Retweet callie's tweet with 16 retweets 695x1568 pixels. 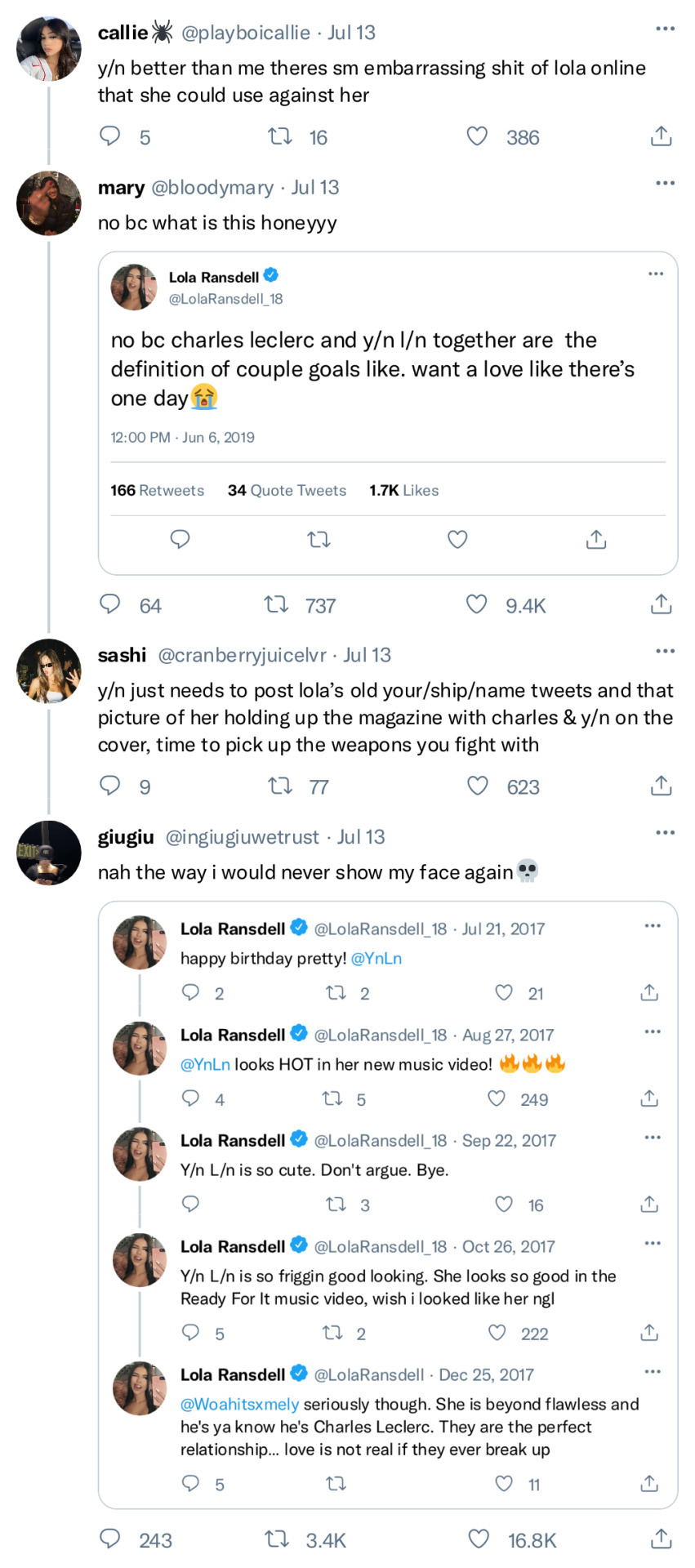[280, 136]
